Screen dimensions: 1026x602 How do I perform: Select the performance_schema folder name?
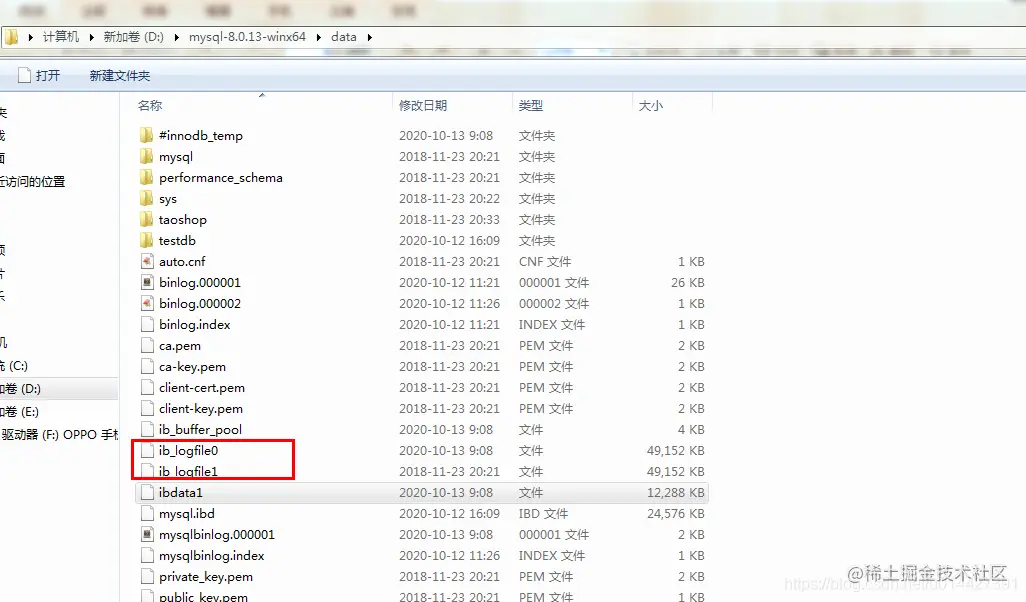[221, 177]
